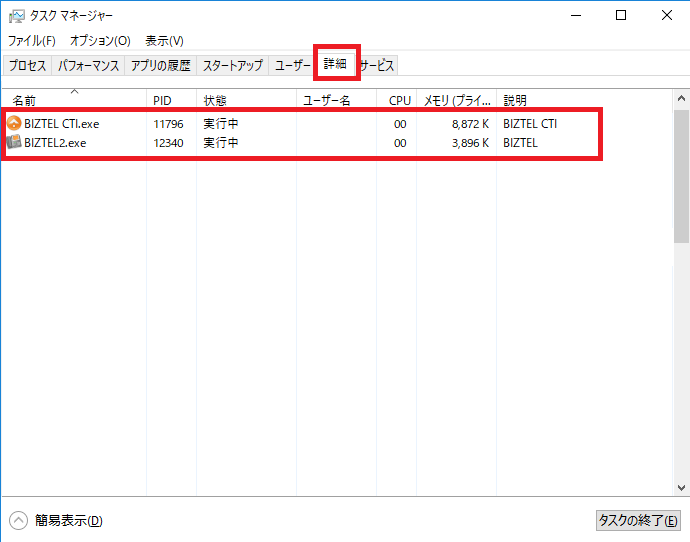
Task: Click the タスクの終了(E) button
Action: [638, 520]
